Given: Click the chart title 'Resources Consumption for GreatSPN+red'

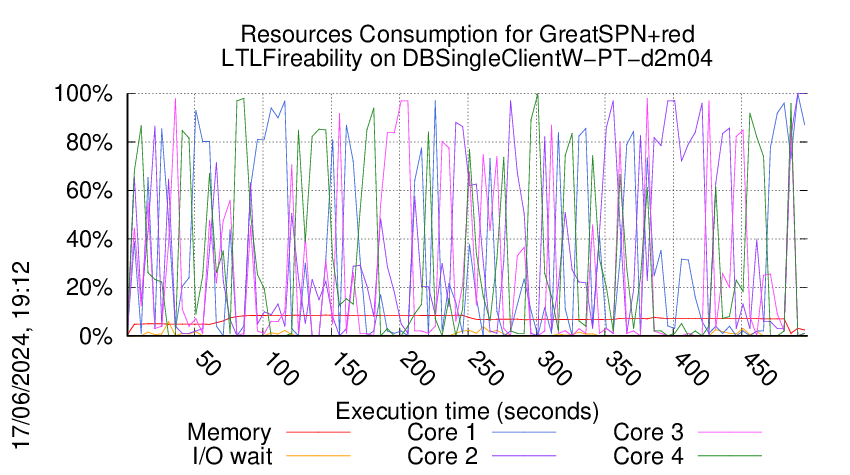Looking at the screenshot, I should (x=467, y=34).
